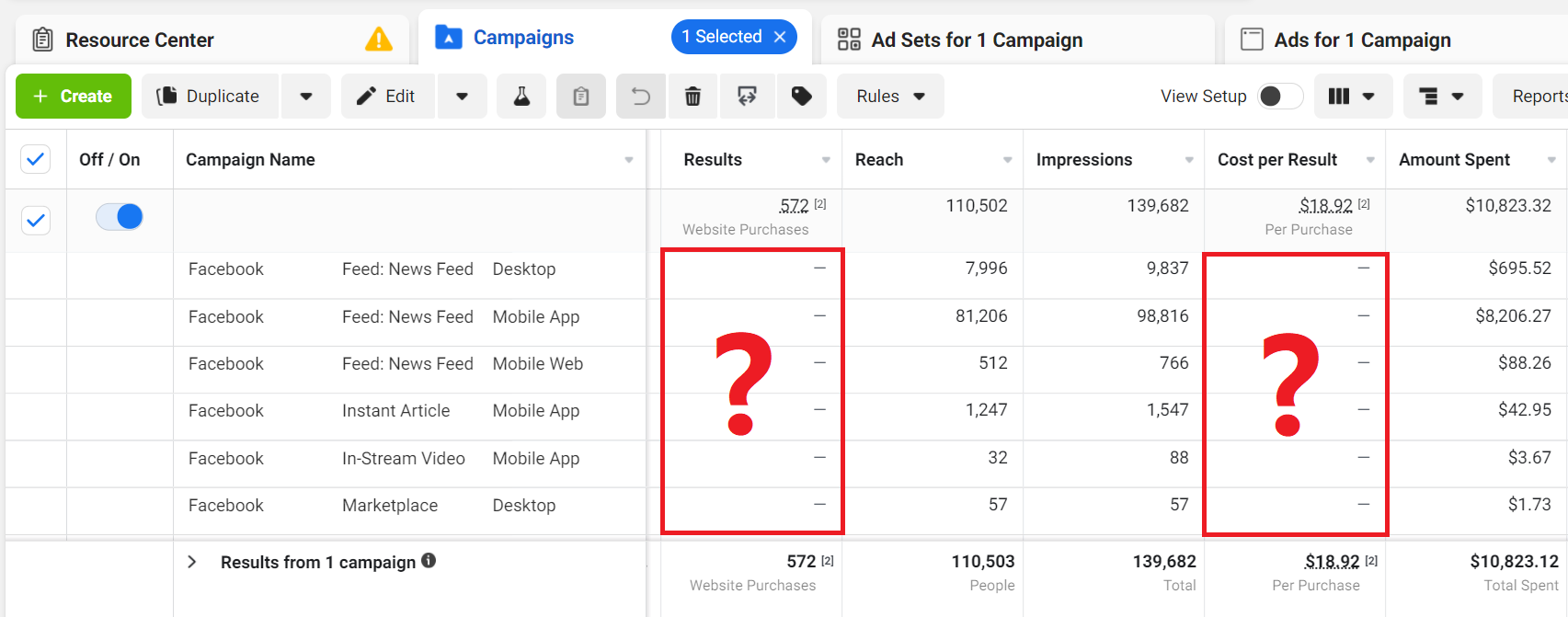1568x617 pixels.
Task: Undo with the curved arrow icon
Action: point(641,97)
